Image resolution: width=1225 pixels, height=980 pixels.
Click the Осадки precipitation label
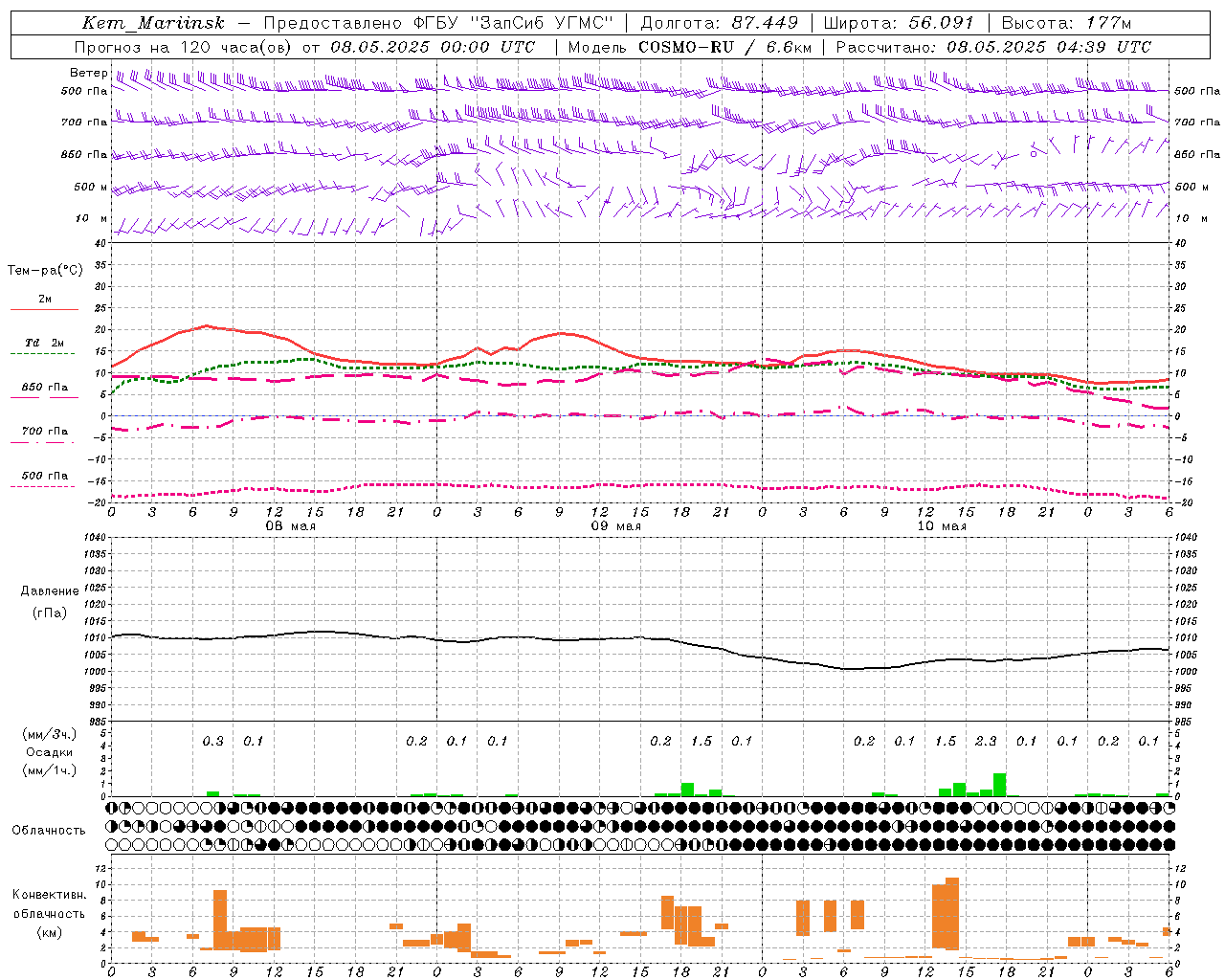coord(50,752)
